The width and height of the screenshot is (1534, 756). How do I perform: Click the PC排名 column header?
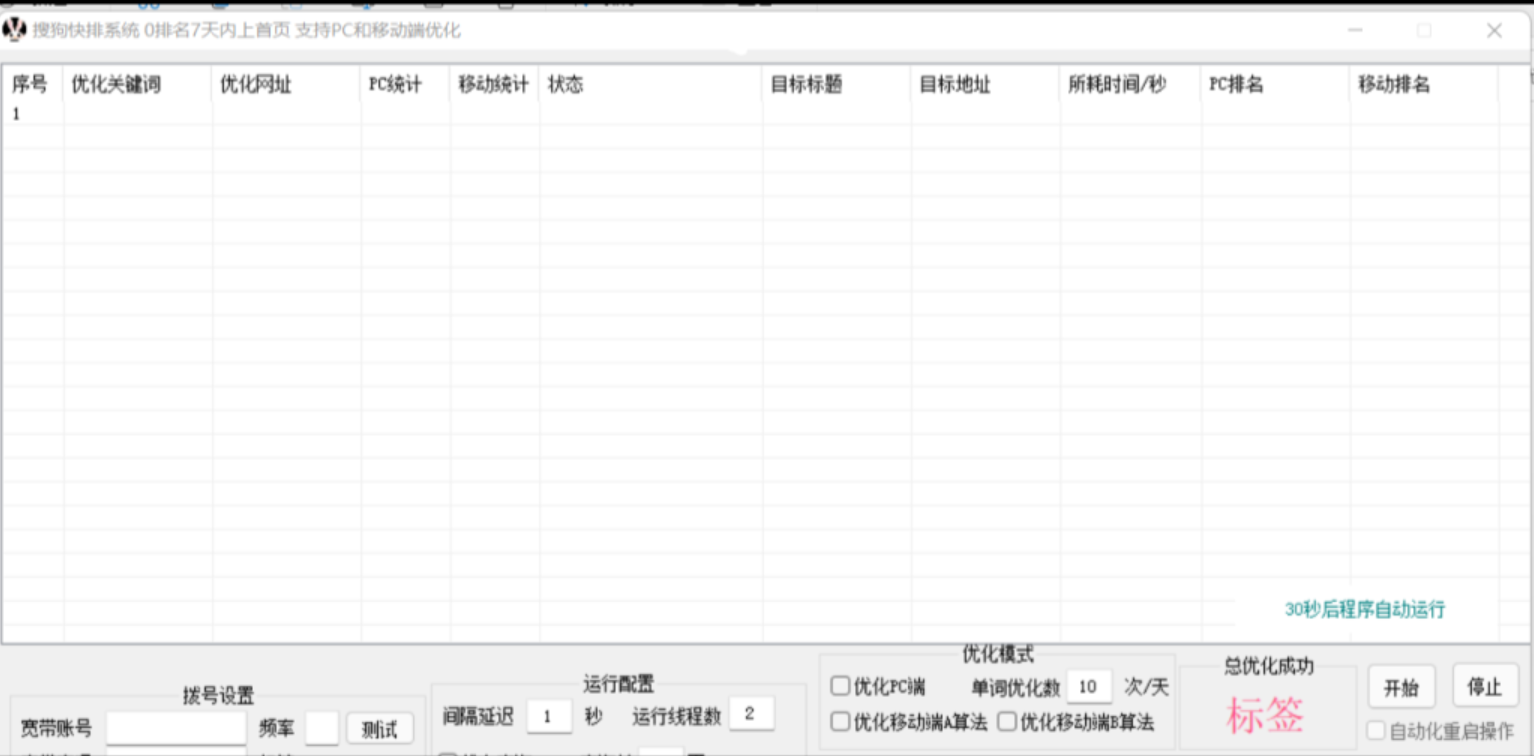click(x=1276, y=85)
